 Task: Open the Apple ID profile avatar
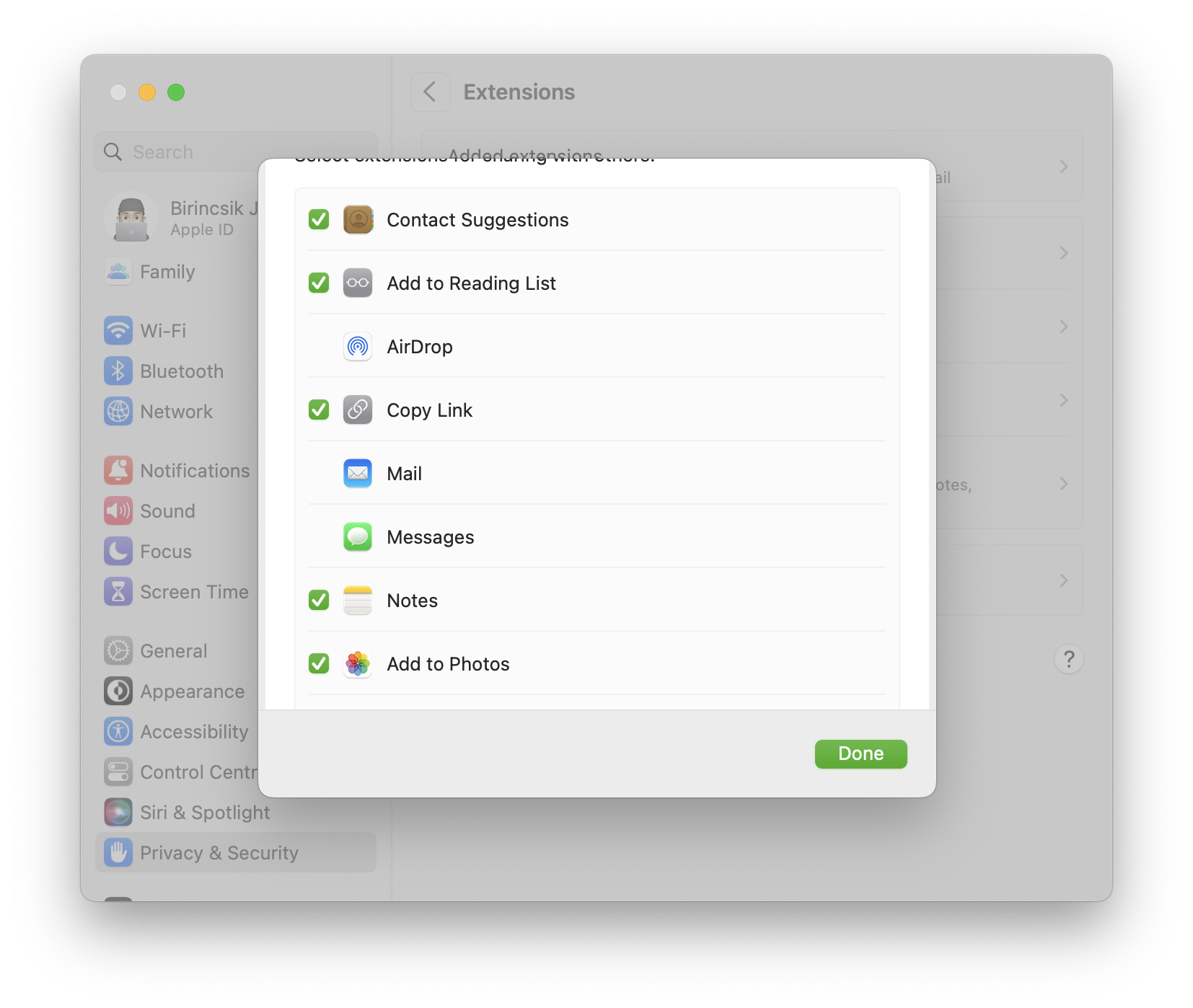coord(131,217)
